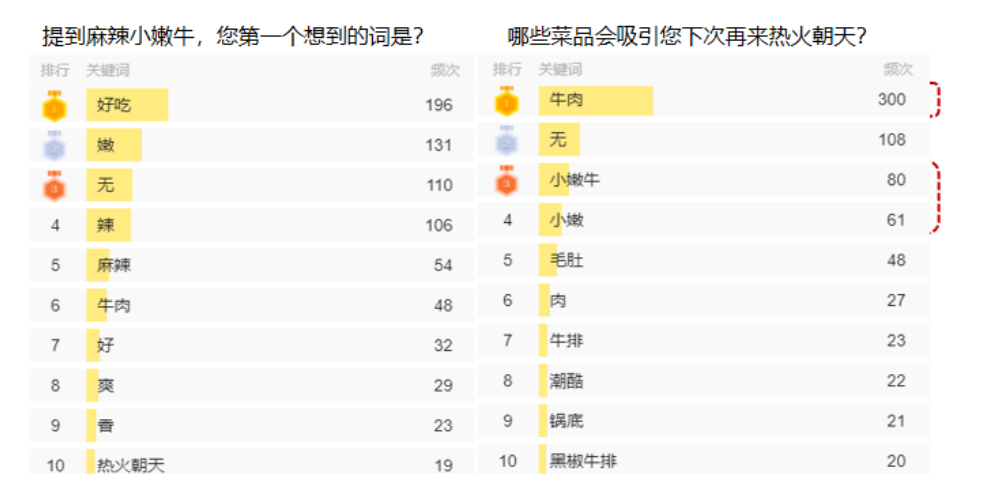The width and height of the screenshot is (987, 487).
Task: Click the gold medal icon beside 好吃
Action: (x=55, y=105)
